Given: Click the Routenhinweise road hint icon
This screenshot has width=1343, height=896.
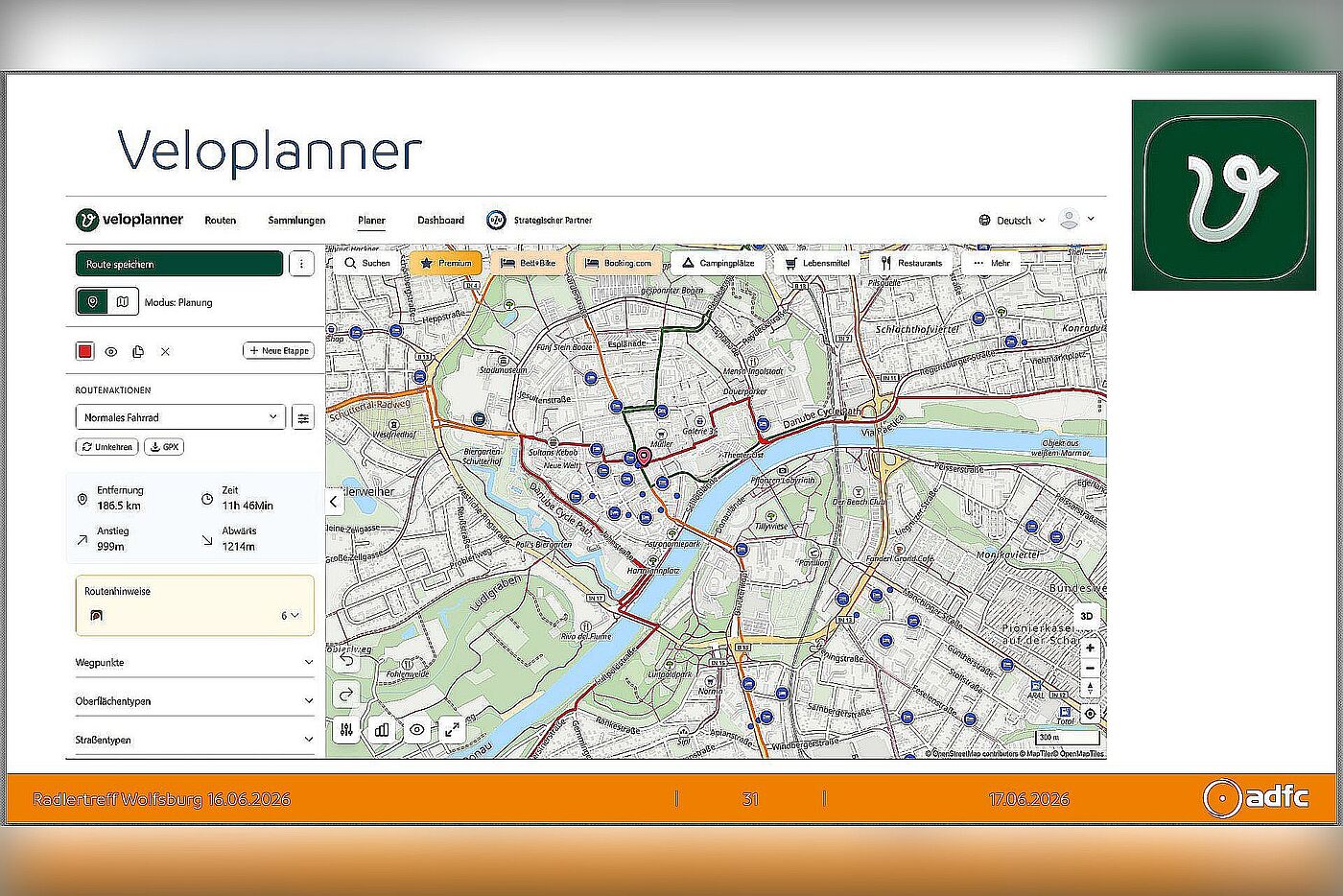Looking at the screenshot, I should click(x=96, y=616).
